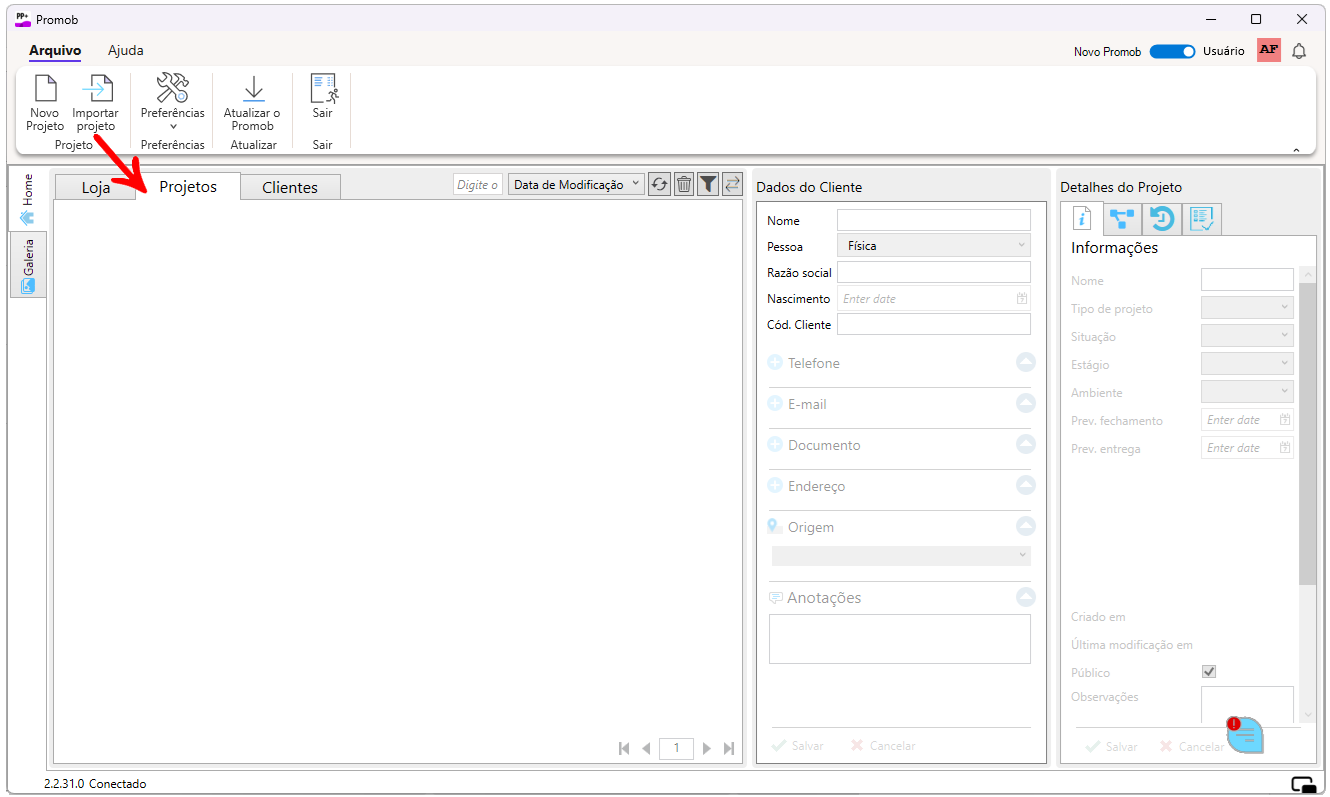The height and width of the screenshot is (797, 1330).
Task: Toggle the Público checkbox
Action: pyautogui.click(x=1209, y=672)
